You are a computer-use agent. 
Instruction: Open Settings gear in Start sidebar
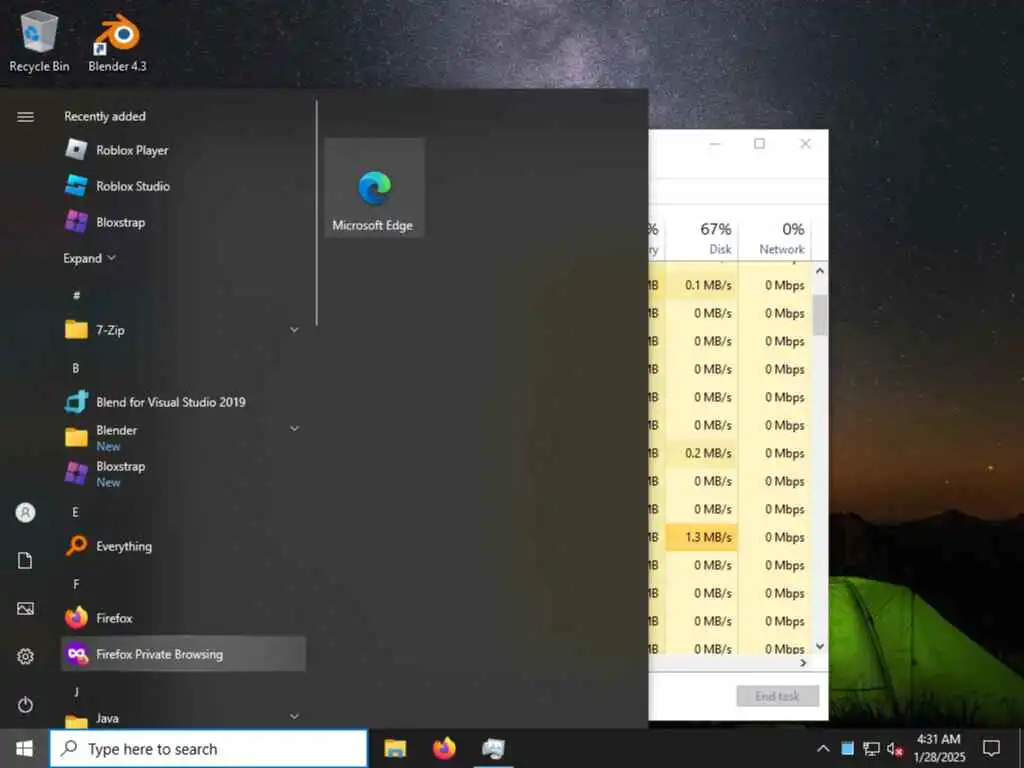click(x=25, y=656)
